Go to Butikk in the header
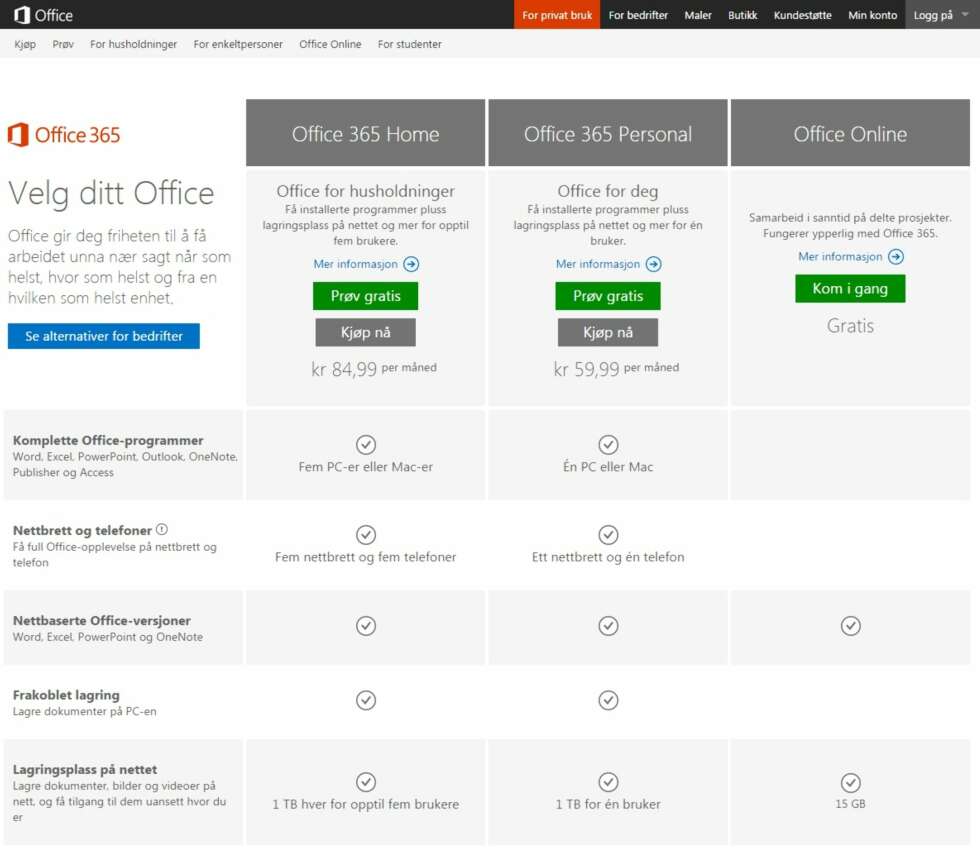980x855 pixels. coord(742,14)
